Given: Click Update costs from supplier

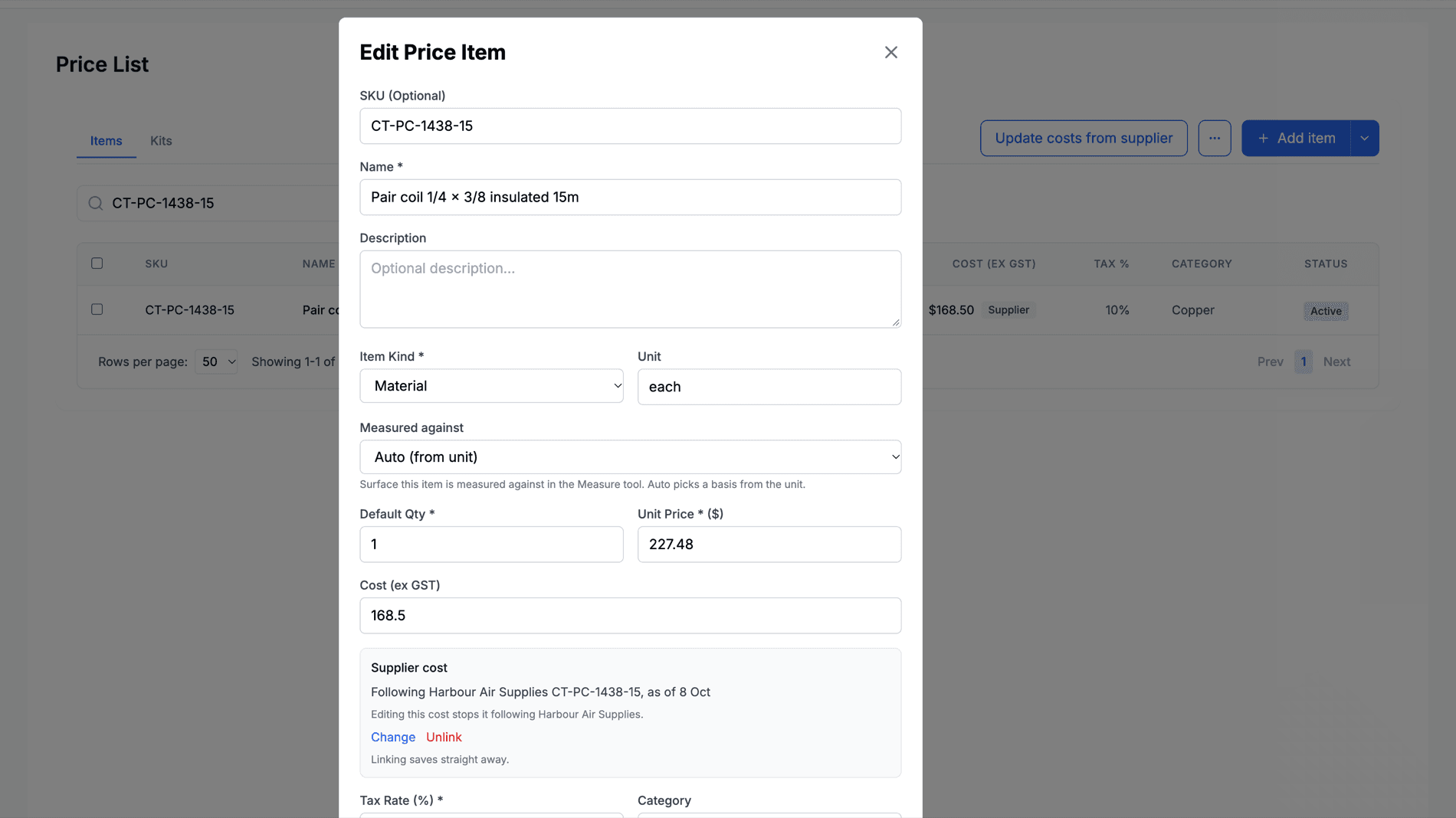Looking at the screenshot, I should click(x=1084, y=138).
